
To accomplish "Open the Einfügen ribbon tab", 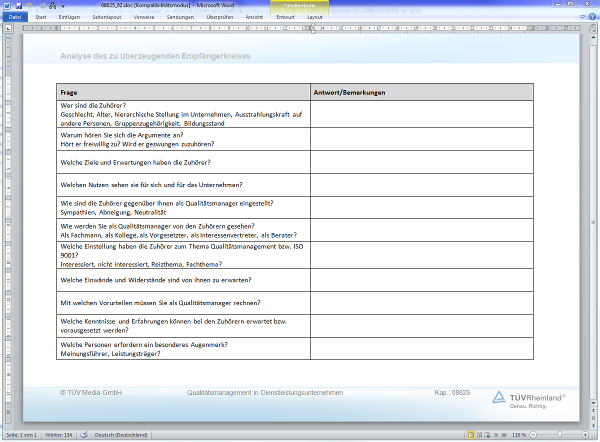I will (x=70, y=17).
